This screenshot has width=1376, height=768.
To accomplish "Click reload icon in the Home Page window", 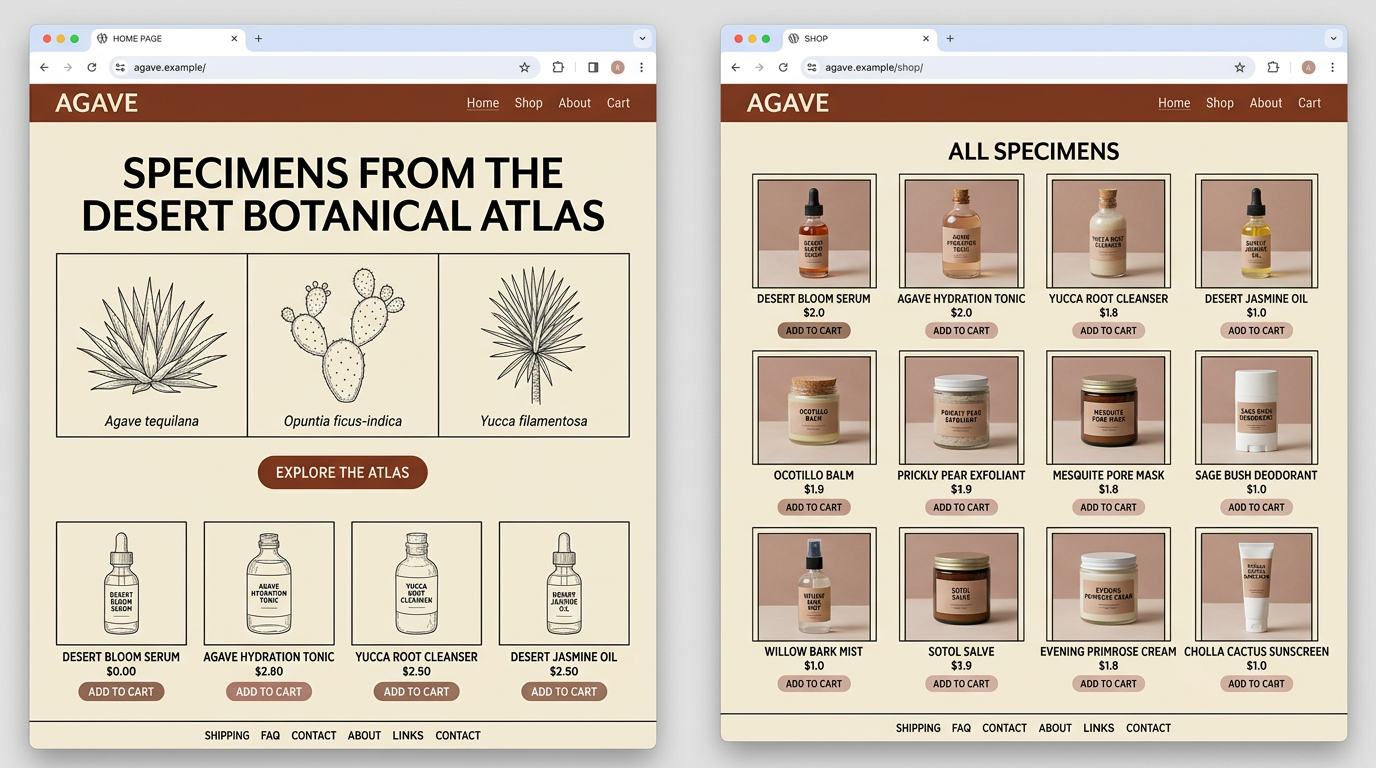I will [x=92, y=68].
